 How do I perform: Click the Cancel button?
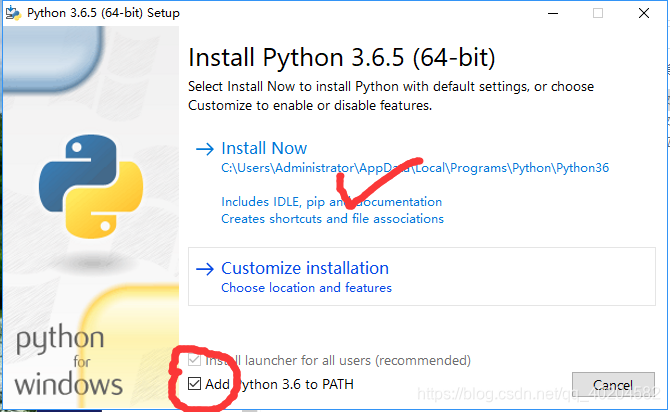[613, 386]
